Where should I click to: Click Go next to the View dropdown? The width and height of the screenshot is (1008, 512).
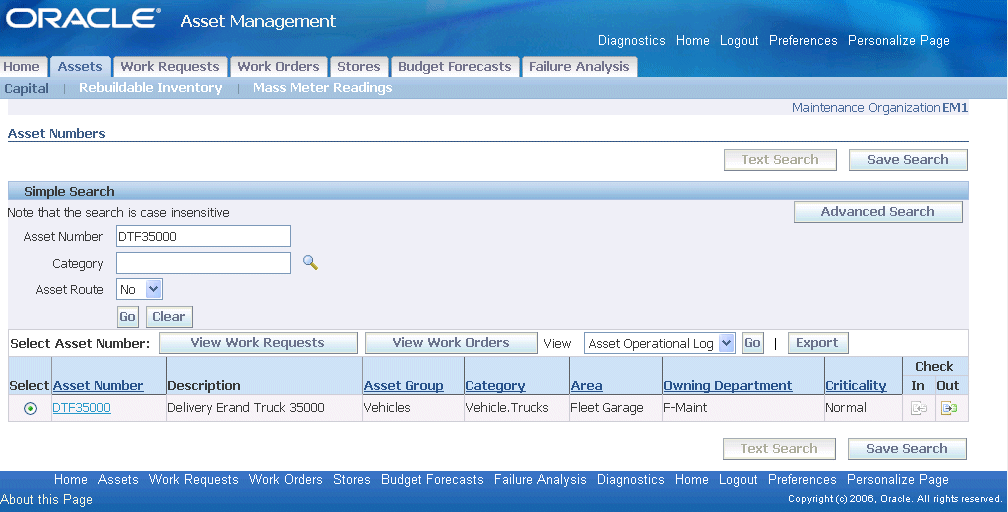(752, 343)
